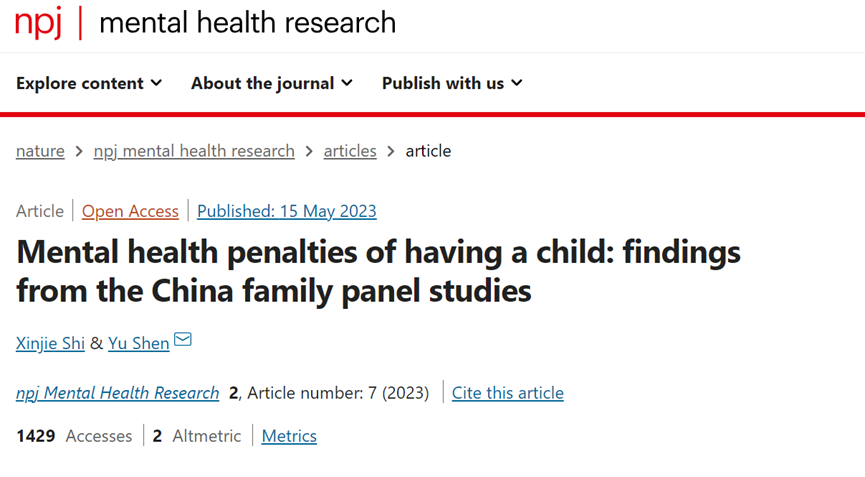Click Cite this article
This screenshot has height=477, width=865.
(508, 393)
